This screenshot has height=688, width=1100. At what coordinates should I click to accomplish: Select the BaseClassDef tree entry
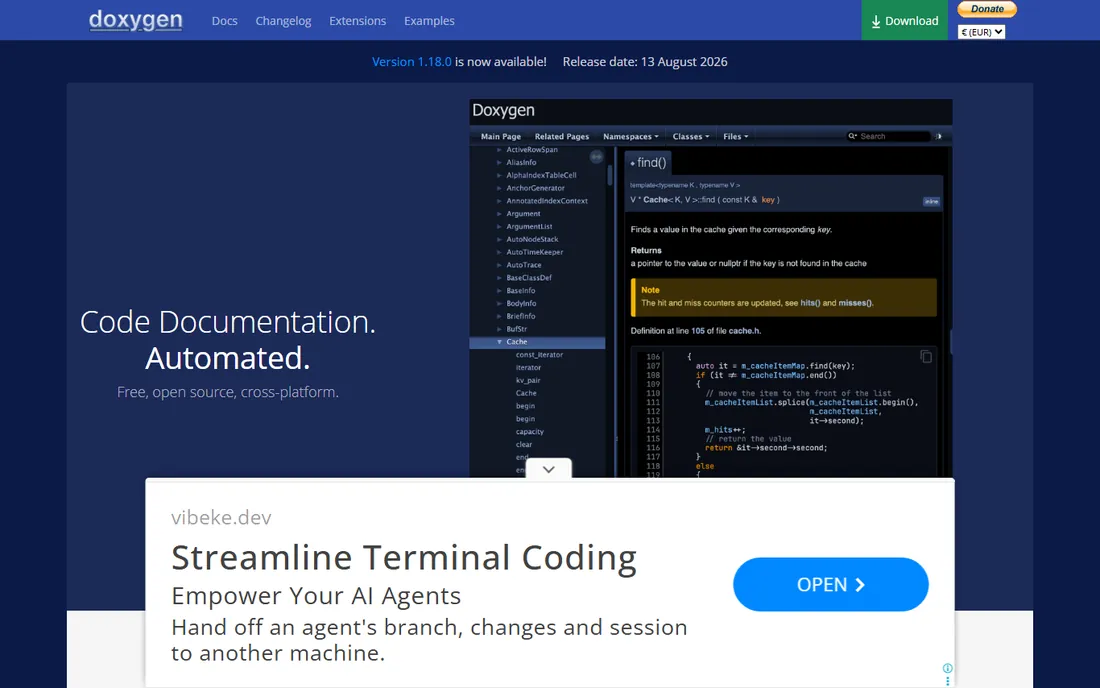click(x=529, y=278)
